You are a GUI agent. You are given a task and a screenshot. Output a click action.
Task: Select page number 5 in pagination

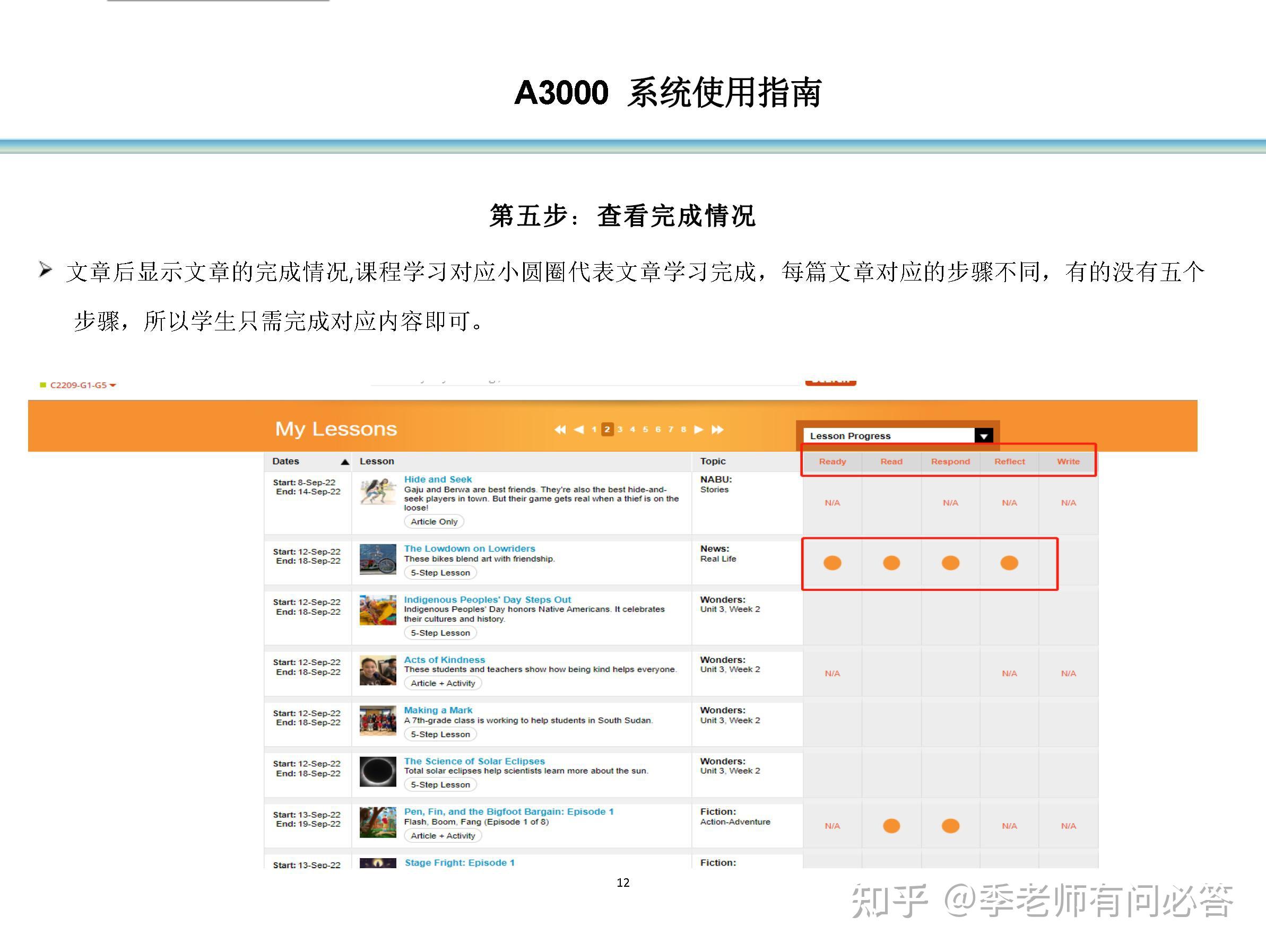[646, 429]
